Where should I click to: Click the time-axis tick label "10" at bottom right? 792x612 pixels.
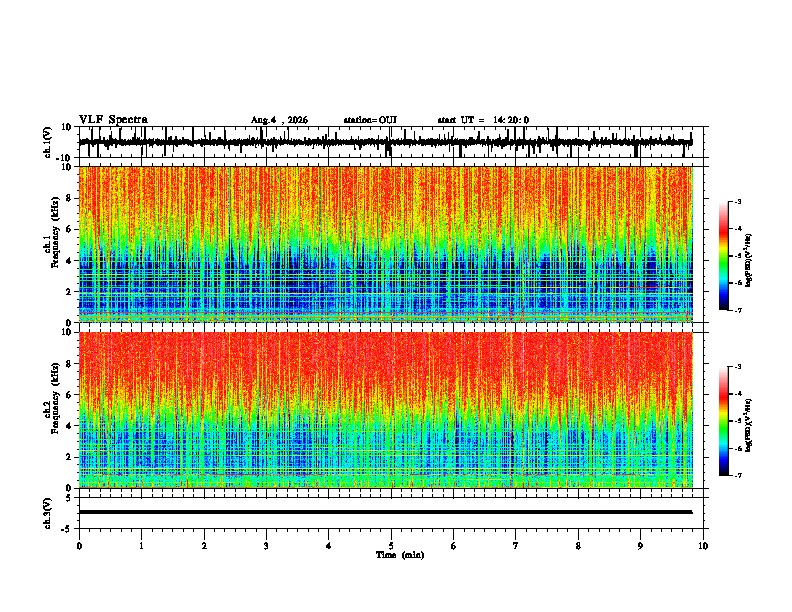(x=703, y=546)
